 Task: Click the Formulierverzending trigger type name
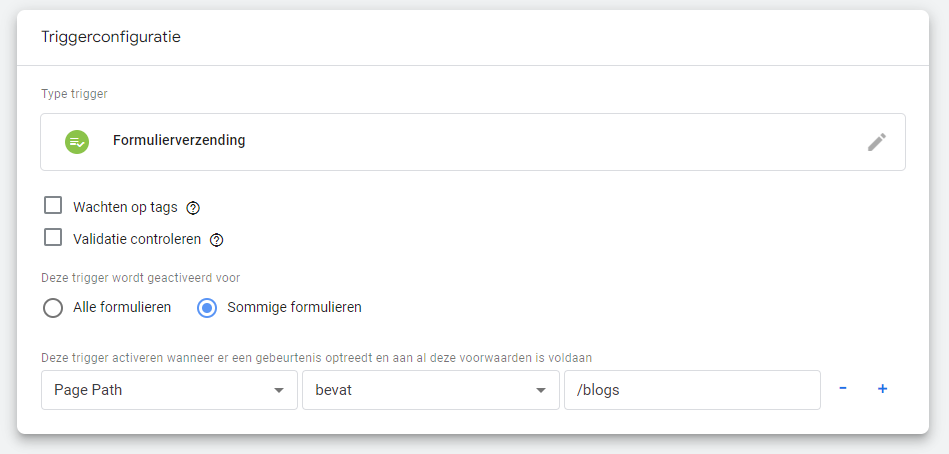[x=179, y=141]
